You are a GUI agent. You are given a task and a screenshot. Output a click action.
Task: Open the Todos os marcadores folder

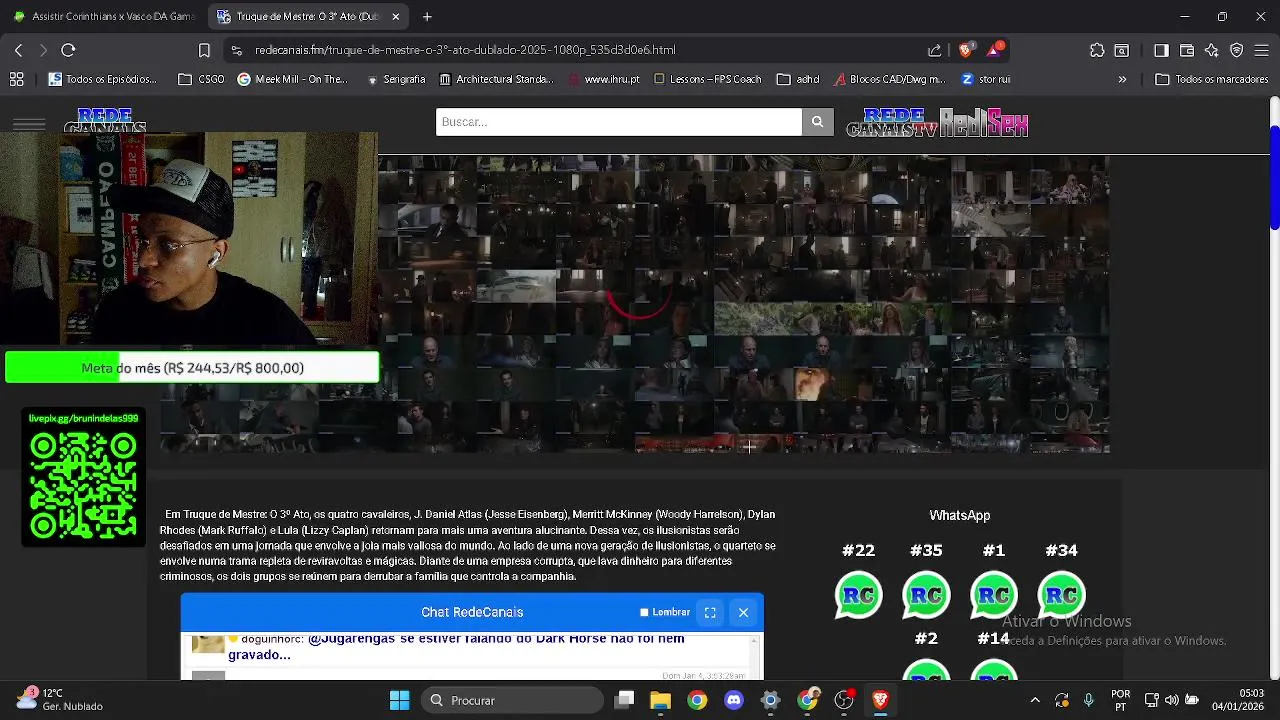click(1213, 79)
